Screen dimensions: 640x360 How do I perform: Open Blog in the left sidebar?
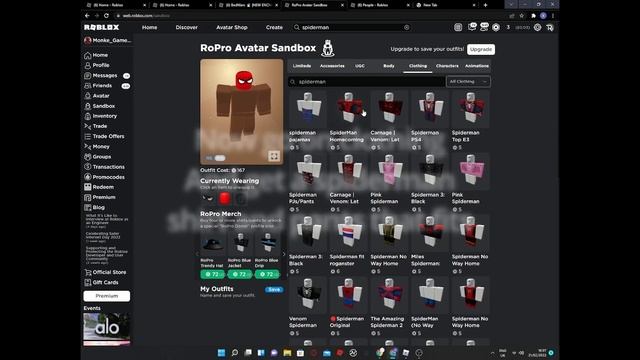coord(94,207)
